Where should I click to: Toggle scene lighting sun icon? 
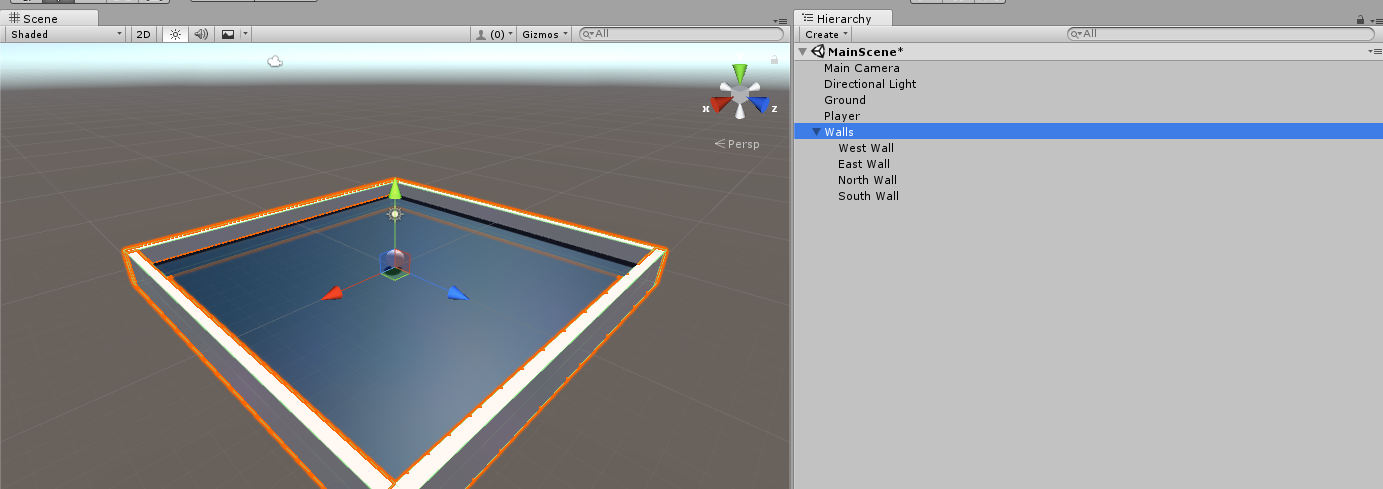(175, 34)
